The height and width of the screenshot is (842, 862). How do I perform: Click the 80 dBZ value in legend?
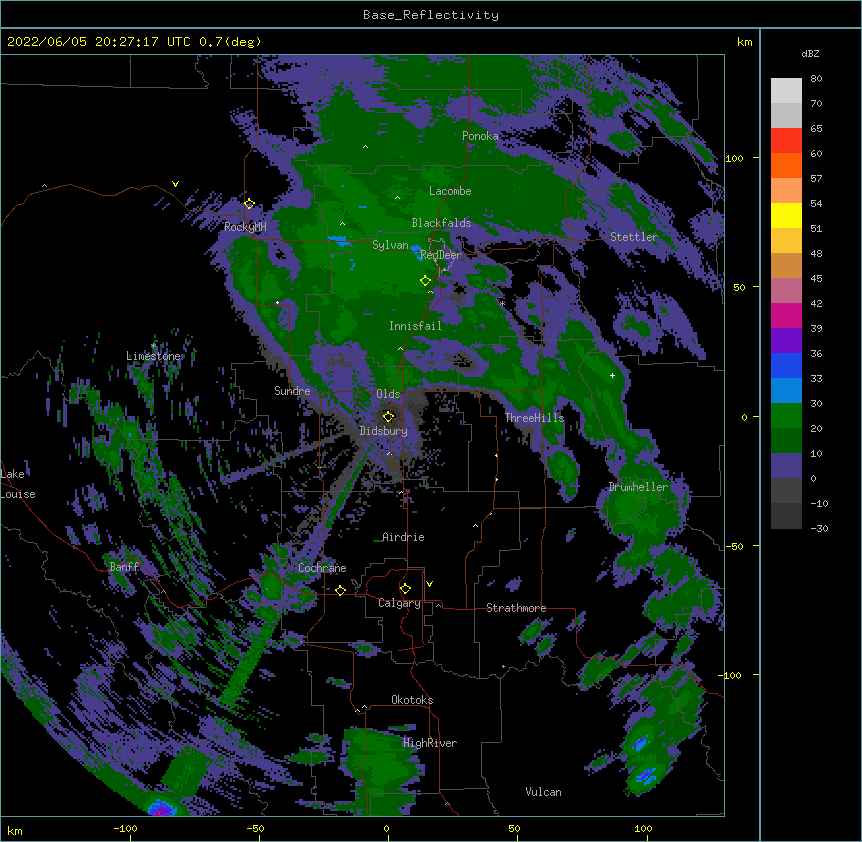point(816,79)
